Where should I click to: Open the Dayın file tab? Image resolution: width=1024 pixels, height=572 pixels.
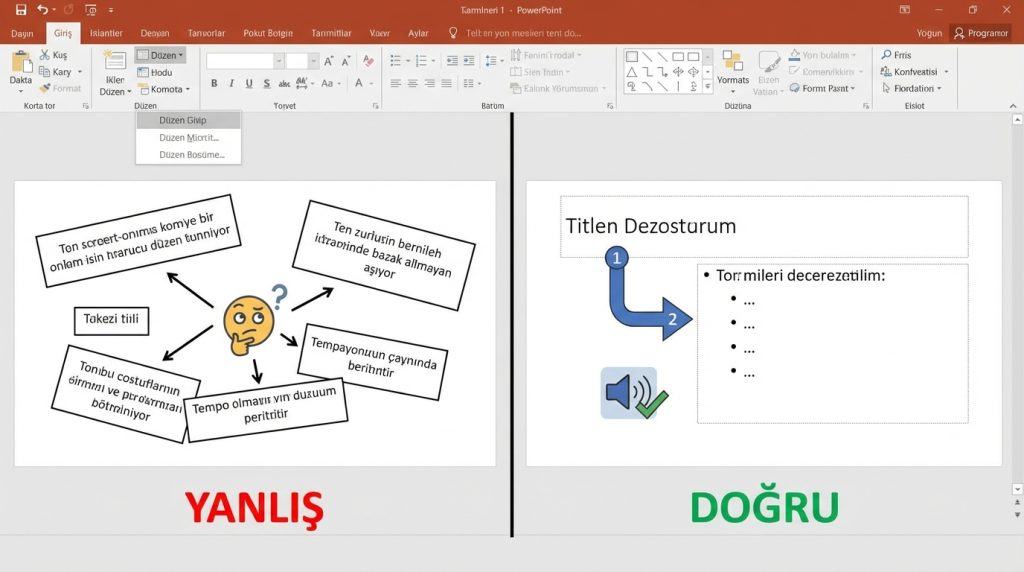click(22, 33)
